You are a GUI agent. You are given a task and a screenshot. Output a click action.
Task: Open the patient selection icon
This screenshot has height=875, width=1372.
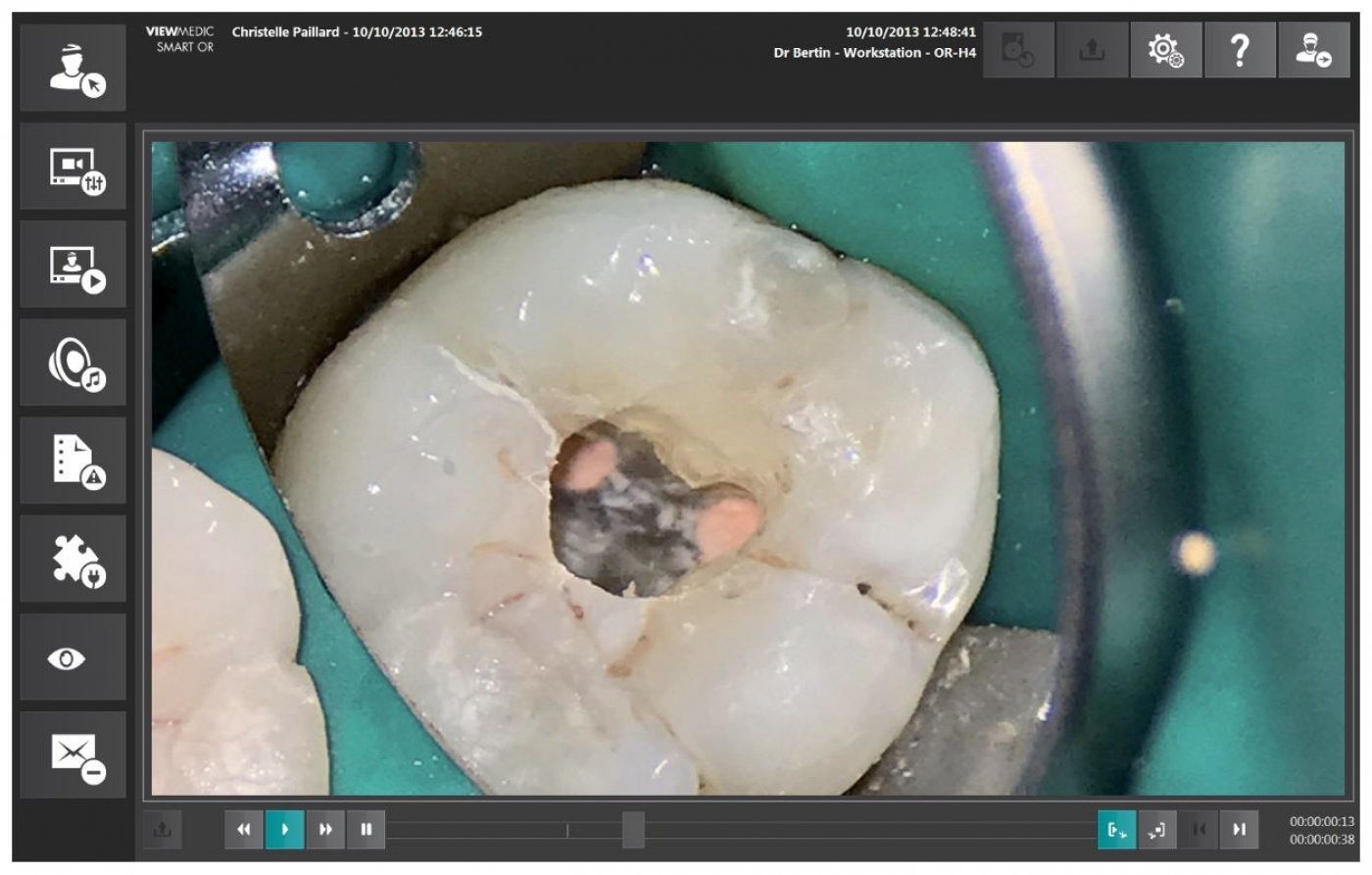tap(73, 68)
